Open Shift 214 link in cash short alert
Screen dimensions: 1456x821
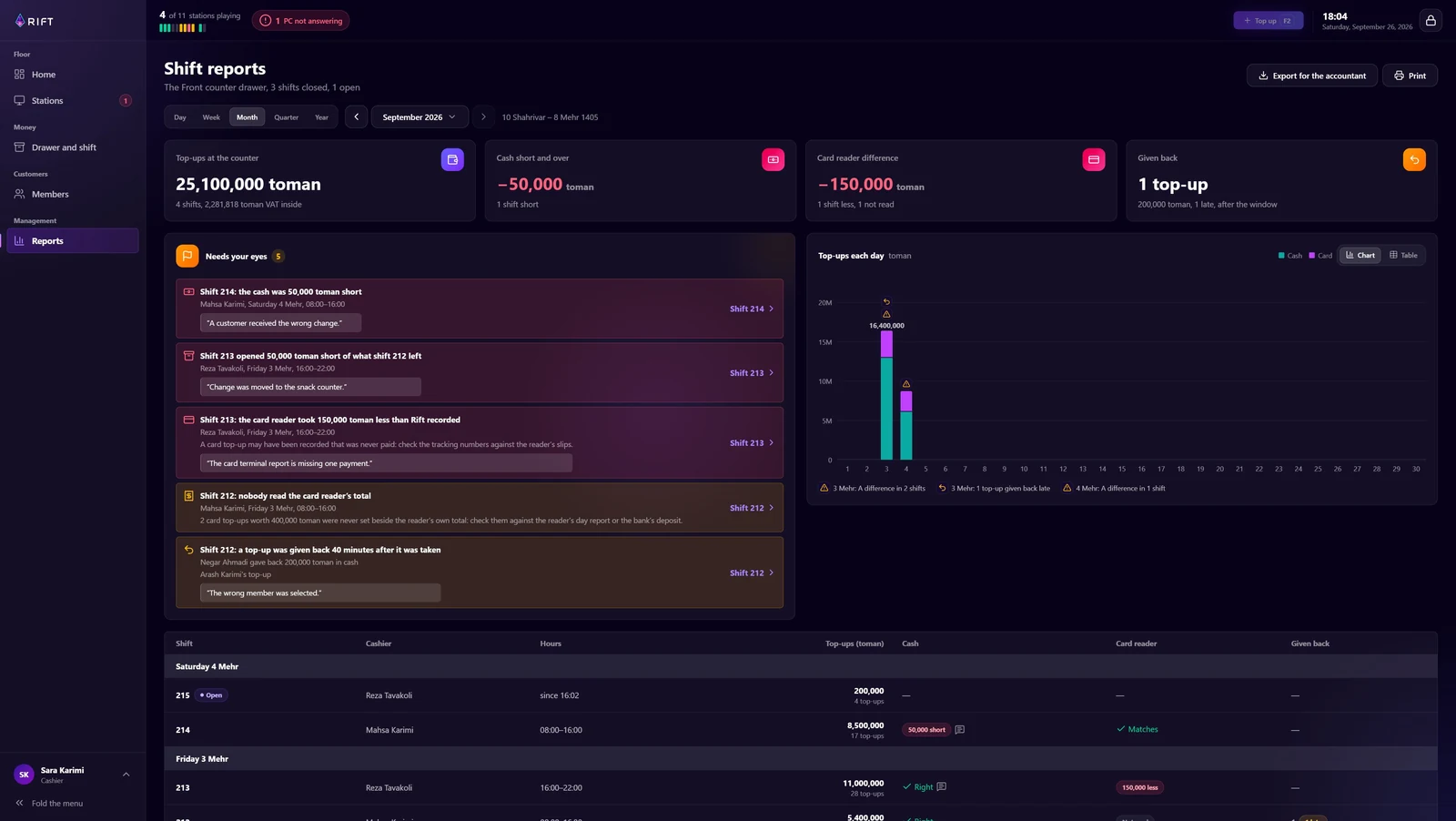752,309
